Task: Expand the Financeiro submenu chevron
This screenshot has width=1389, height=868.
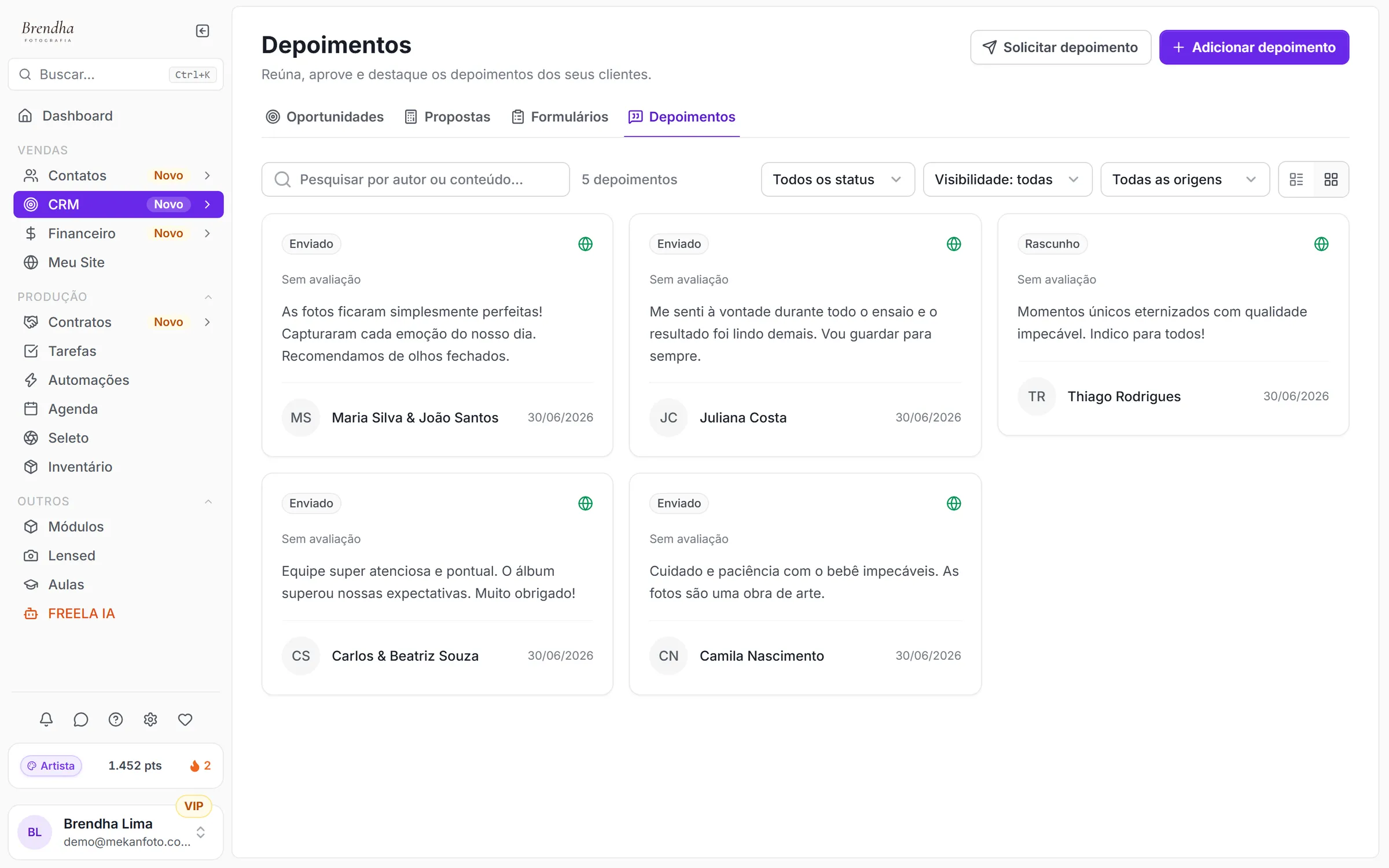Action: pyautogui.click(x=207, y=233)
